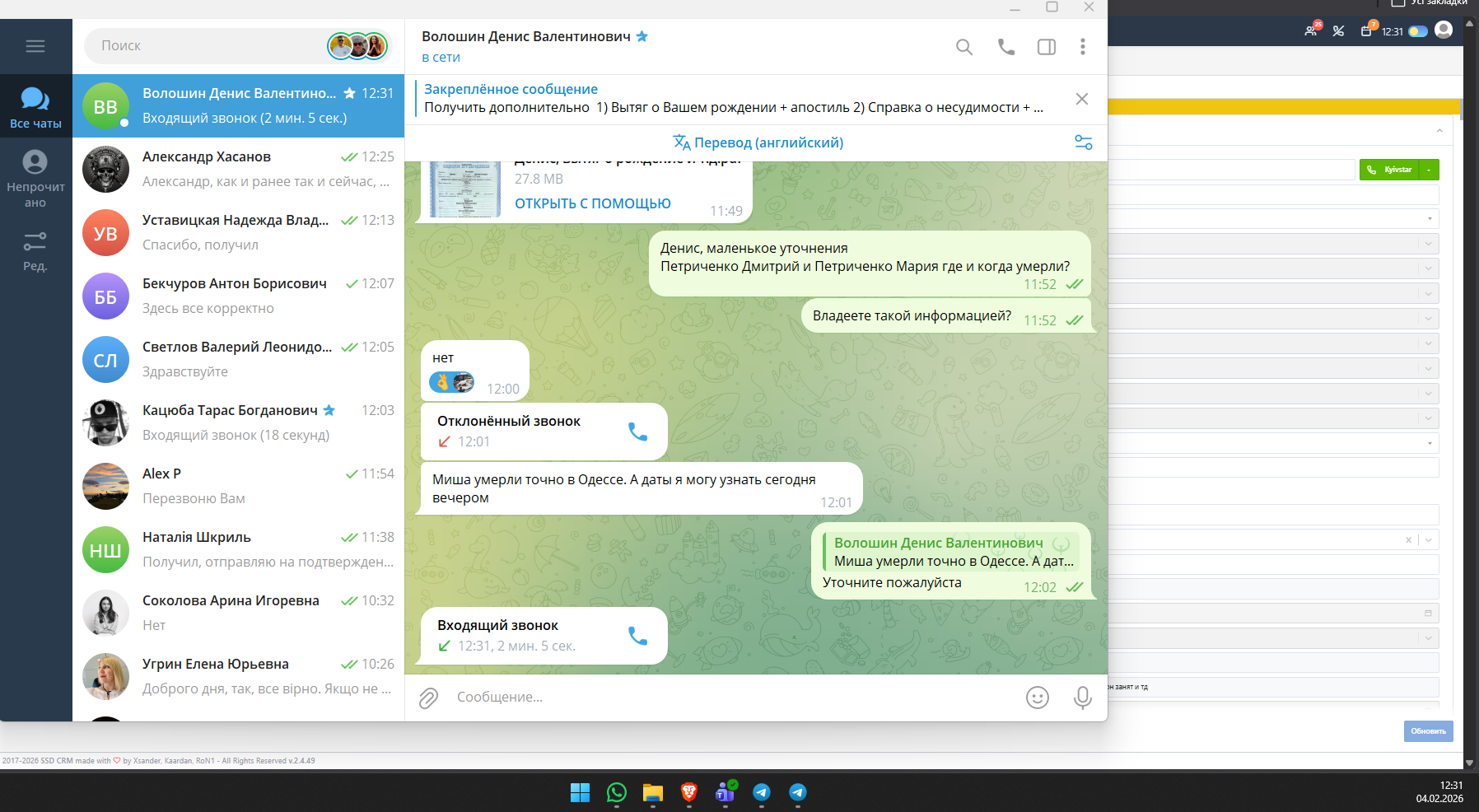This screenshot has width=1479, height=812.
Task: Collapse the CRM panel with chevron up
Action: click(1439, 131)
